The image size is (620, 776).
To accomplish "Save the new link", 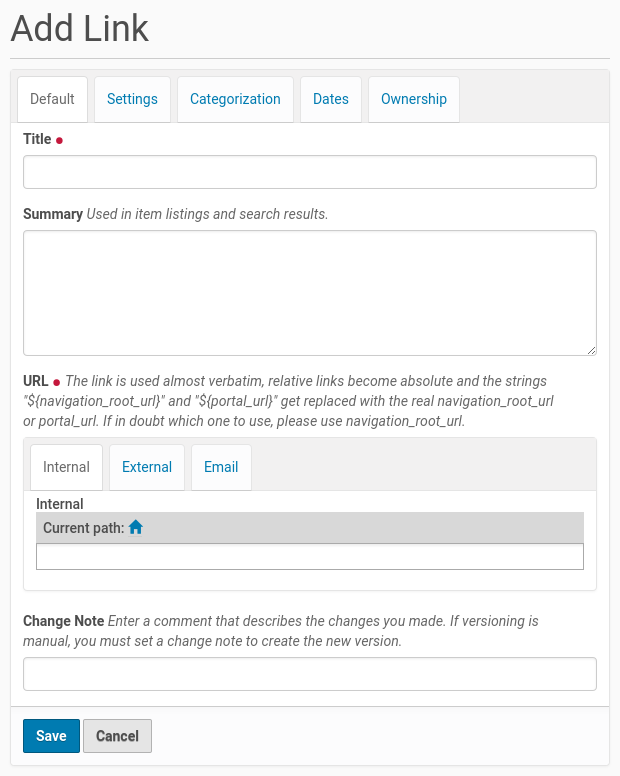I will click(51, 736).
